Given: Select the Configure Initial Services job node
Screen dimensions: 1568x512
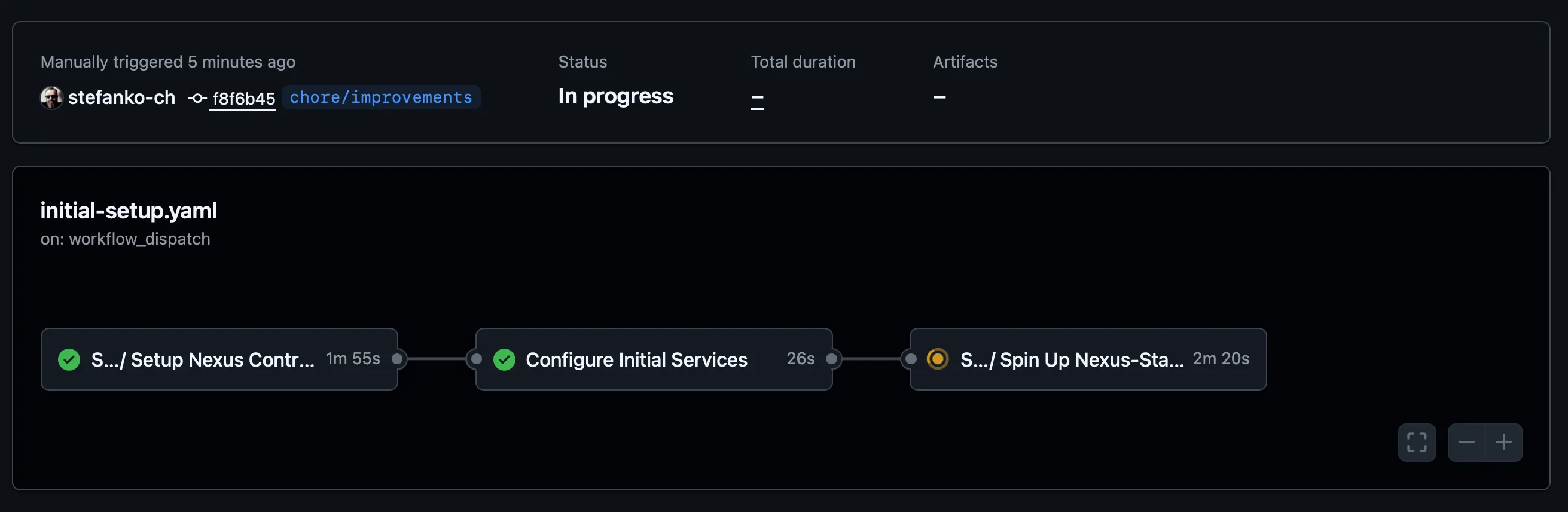Looking at the screenshot, I should [x=636, y=360].
